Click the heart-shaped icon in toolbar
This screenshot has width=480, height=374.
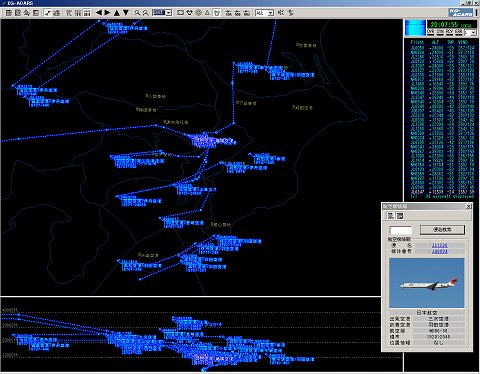189,13
